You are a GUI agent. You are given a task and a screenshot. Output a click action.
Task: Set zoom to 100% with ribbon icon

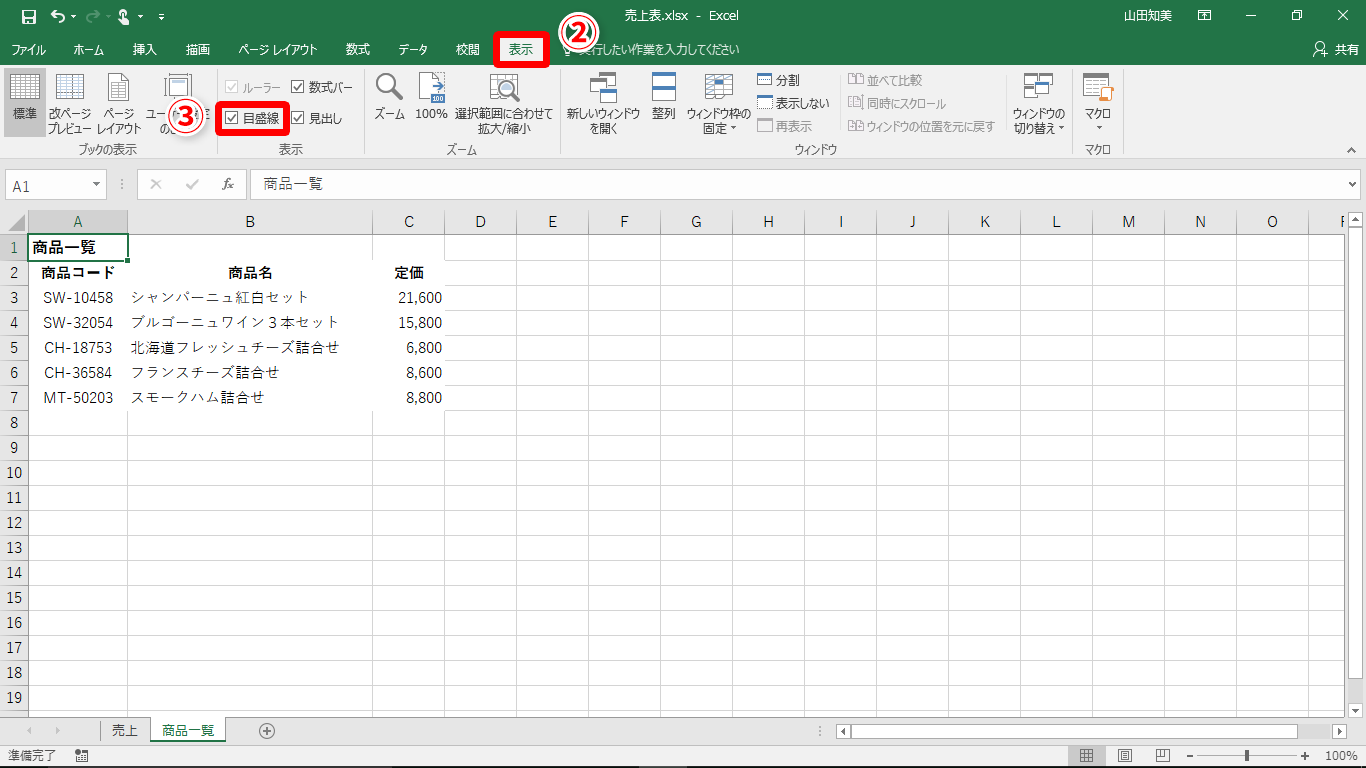tap(431, 98)
